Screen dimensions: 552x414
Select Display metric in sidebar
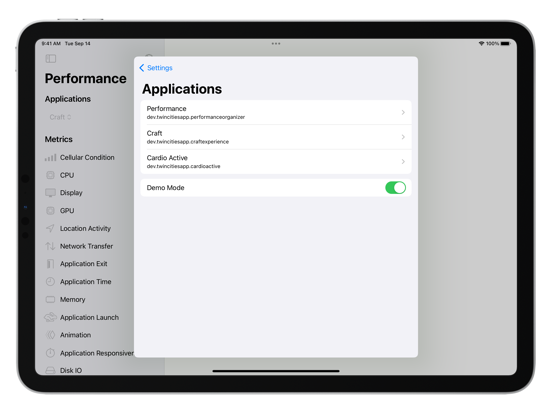pos(71,193)
